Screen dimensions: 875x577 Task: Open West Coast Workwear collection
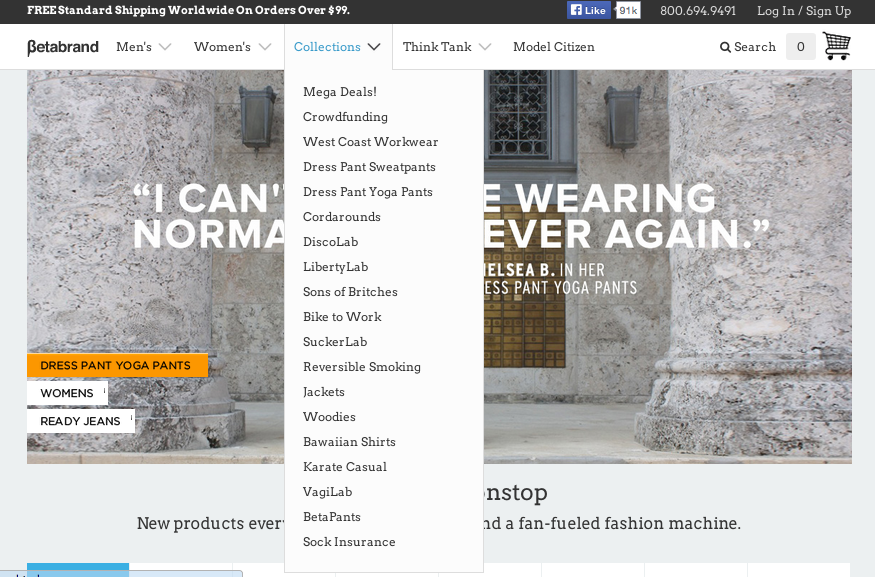[371, 142]
